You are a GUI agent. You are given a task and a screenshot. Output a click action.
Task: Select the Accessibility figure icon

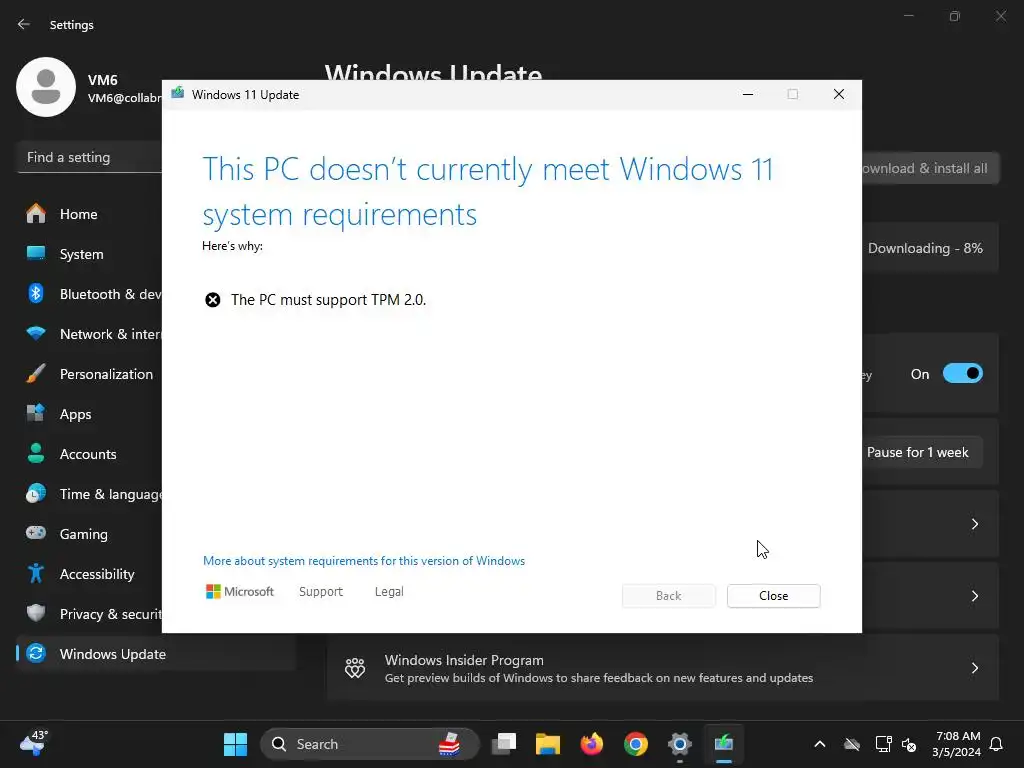coord(36,573)
